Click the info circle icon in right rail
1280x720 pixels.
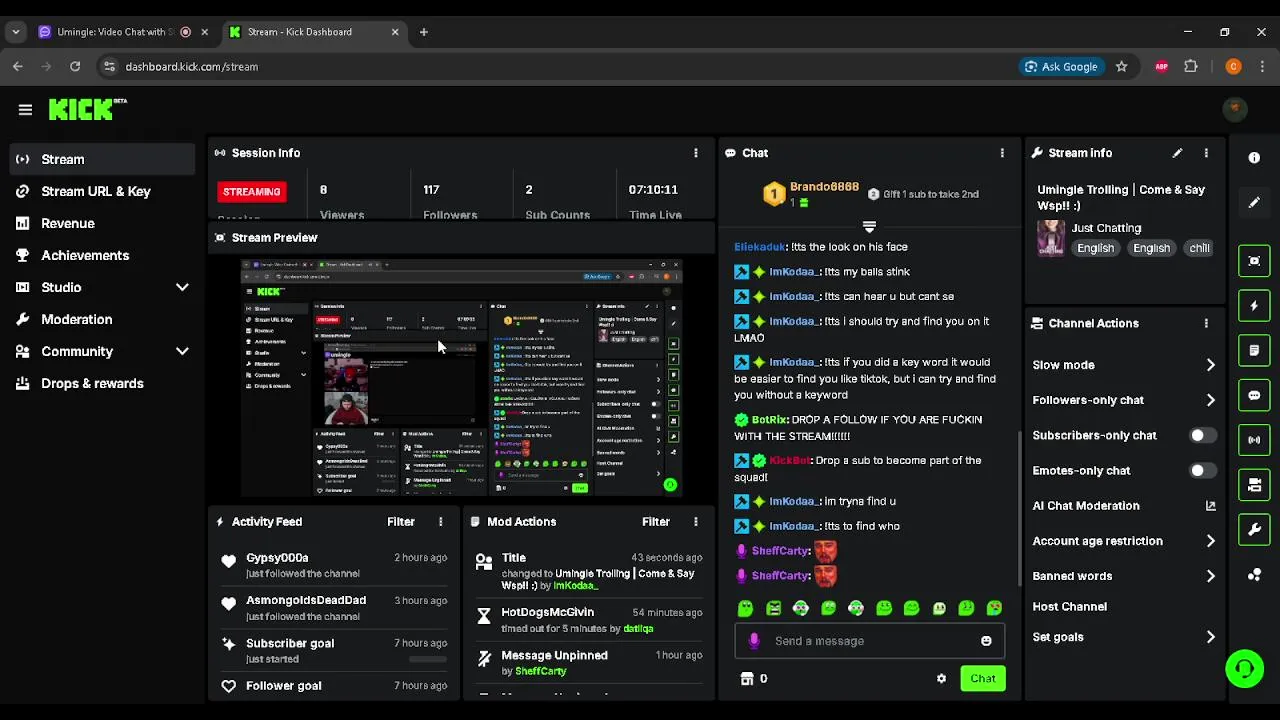click(1254, 158)
